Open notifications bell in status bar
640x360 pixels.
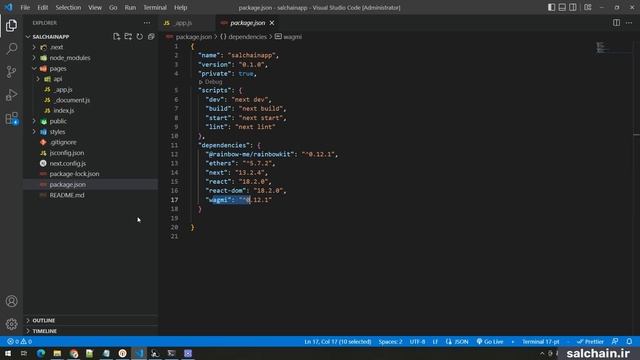coord(629,342)
